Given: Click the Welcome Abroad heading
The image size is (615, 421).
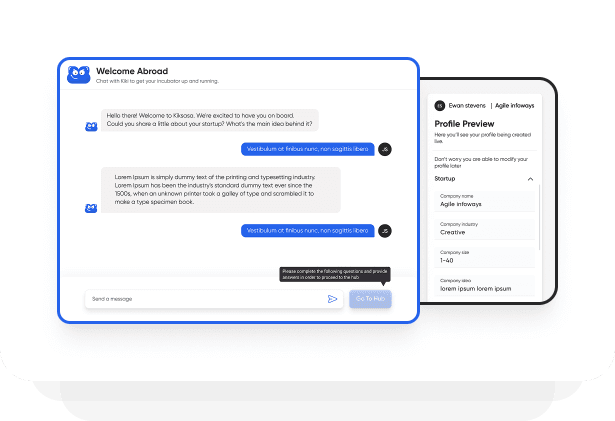Looking at the screenshot, I should point(132,71).
